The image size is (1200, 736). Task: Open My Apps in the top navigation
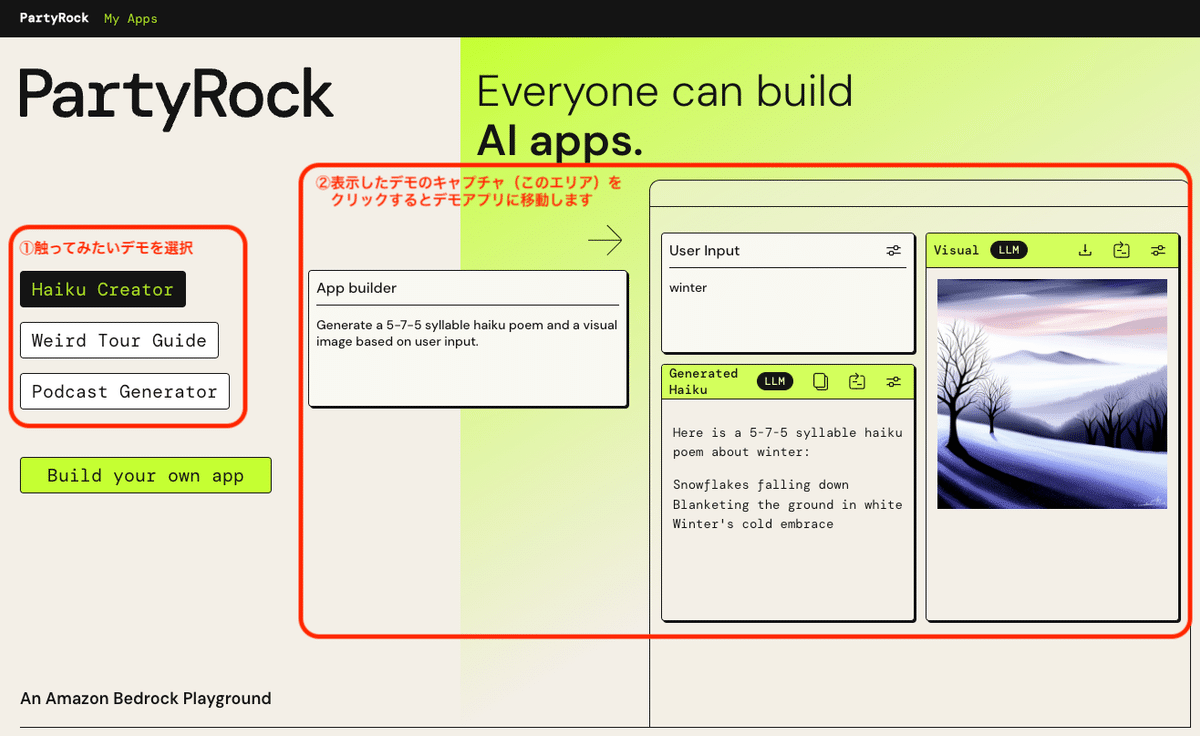(131, 18)
